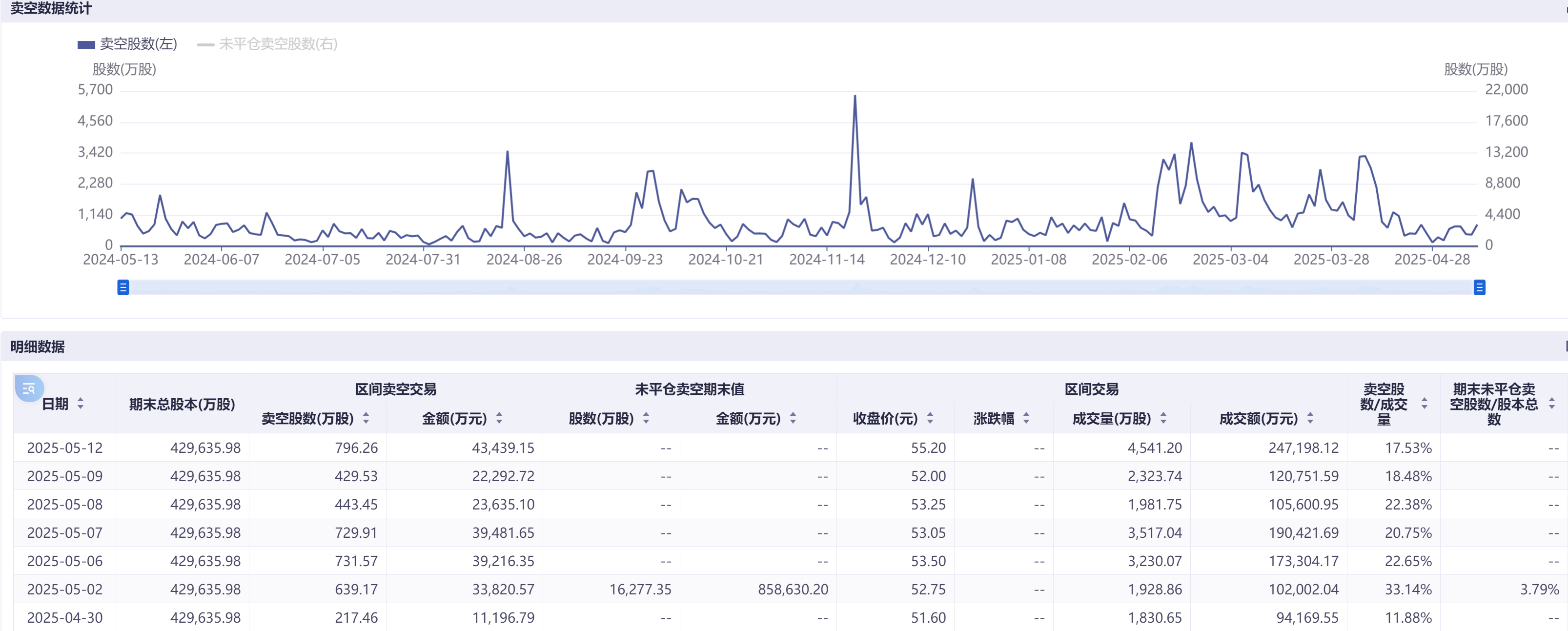1568x631 pixels.
Task: Click the November 2024 peak on chart
Action: pyautogui.click(x=855, y=96)
